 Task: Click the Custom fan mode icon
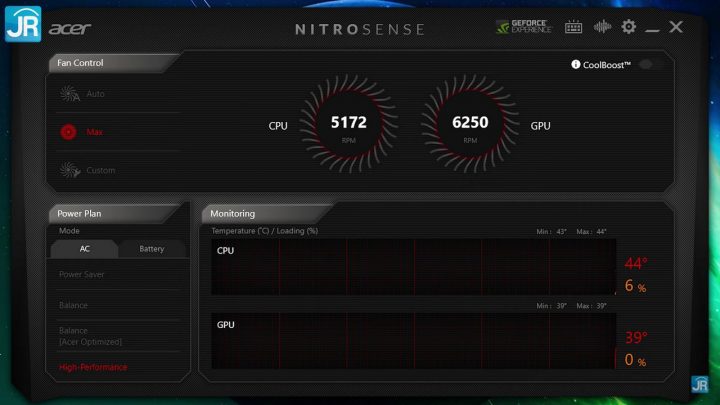coord(69,170)
